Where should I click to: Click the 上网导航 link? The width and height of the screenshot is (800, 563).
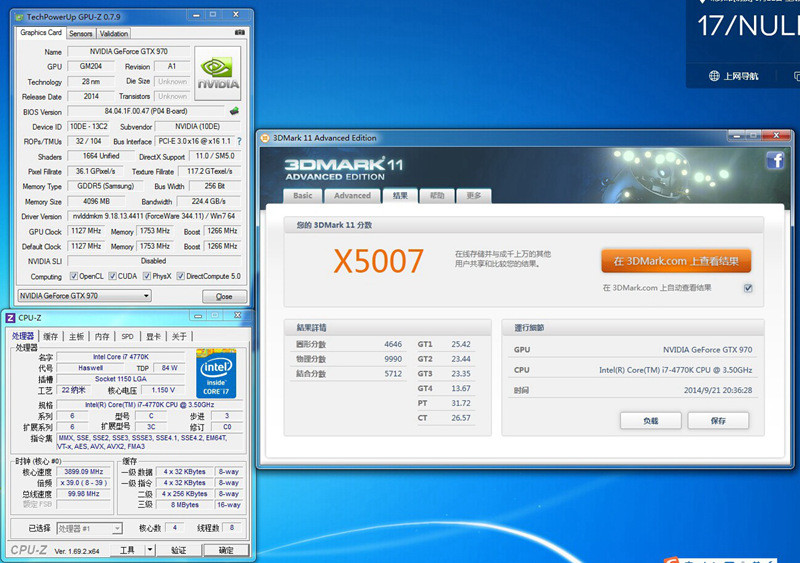pos(741,76)
